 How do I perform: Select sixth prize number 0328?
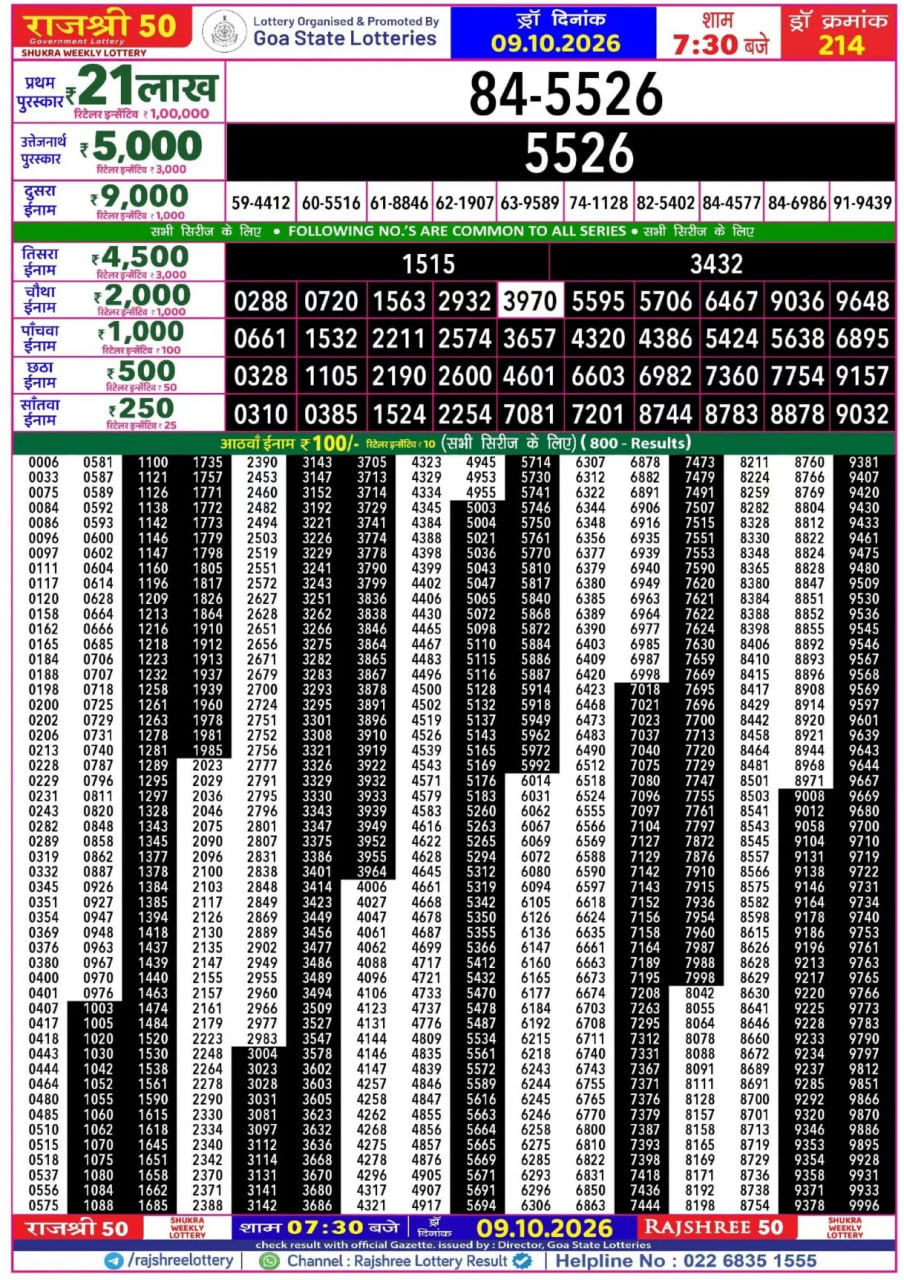pyautogui.click(x=260, y=376)
